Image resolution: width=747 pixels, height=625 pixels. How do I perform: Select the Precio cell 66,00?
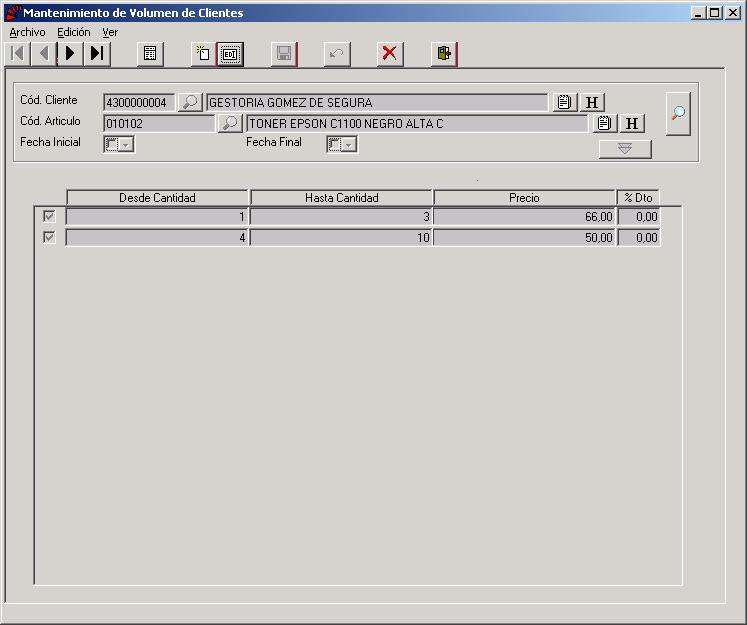coord(525,217)
